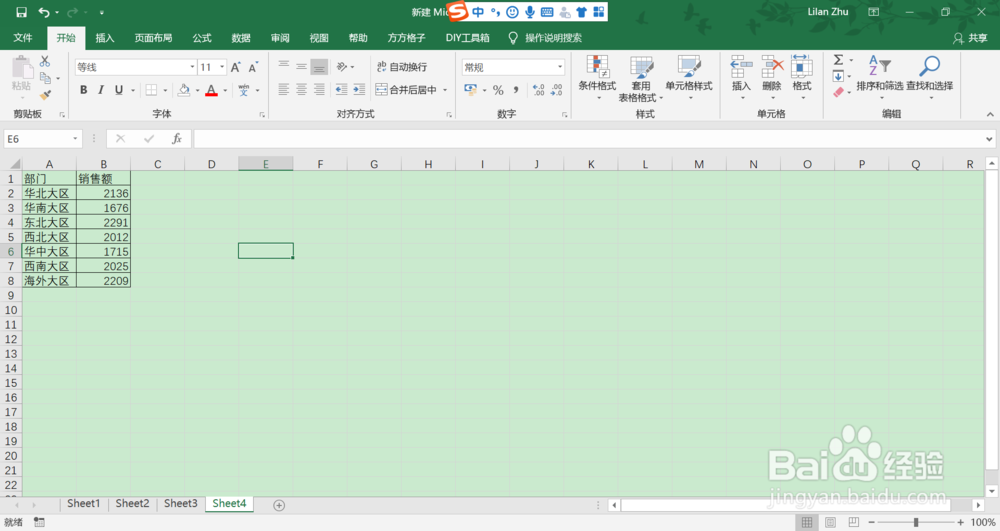1000x531 pixels.
Task: Click the Cut scissors icon
Action: [x=45, y=61]
